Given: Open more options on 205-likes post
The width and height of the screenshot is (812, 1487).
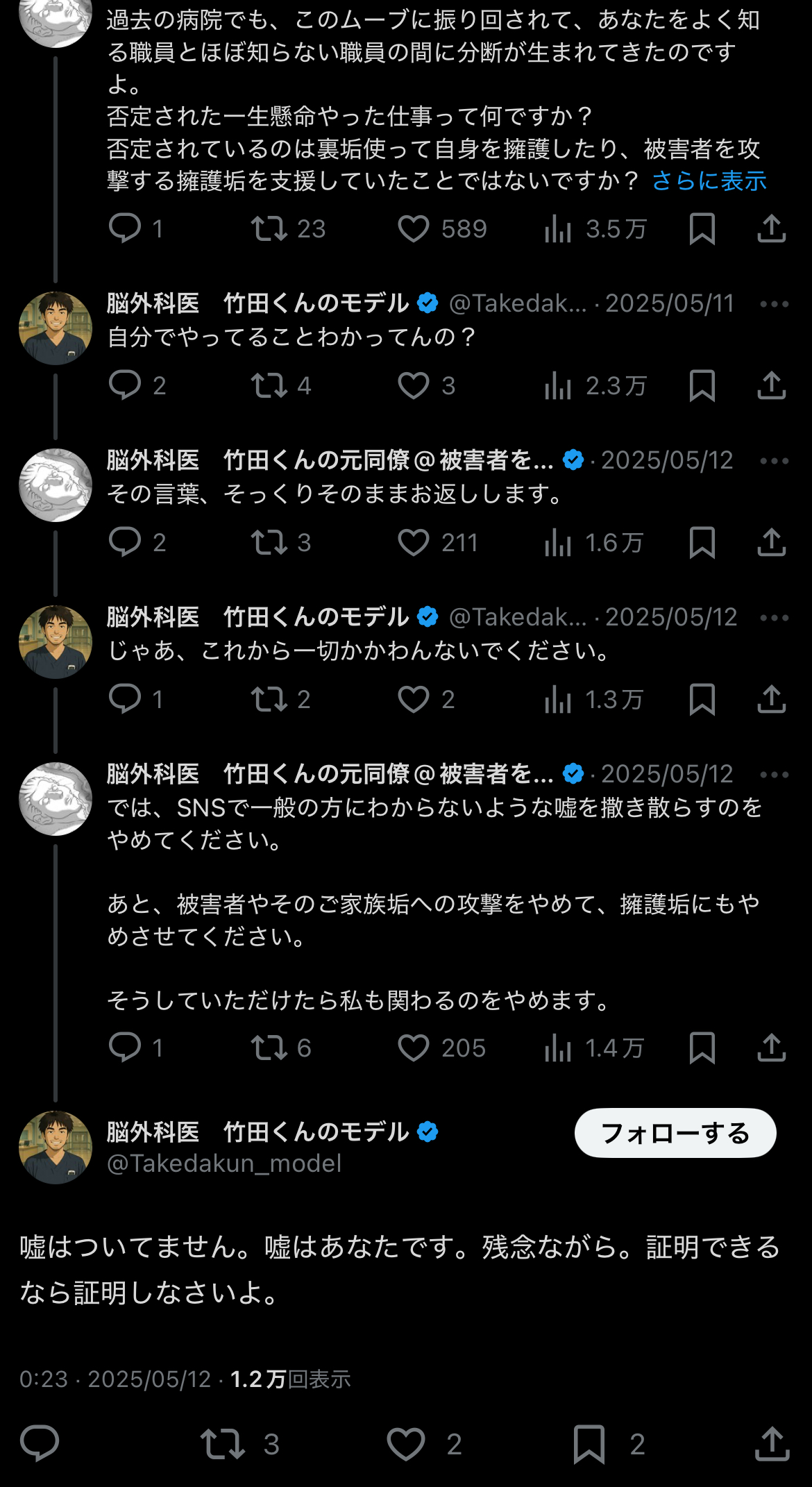Looking at the screenshot, I should coord(774,775).
